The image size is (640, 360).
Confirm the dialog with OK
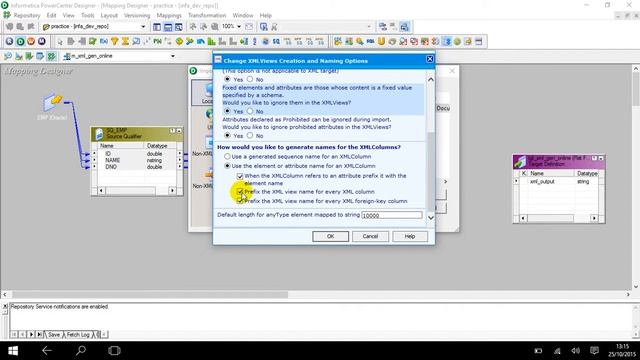[x=330, y=236]
